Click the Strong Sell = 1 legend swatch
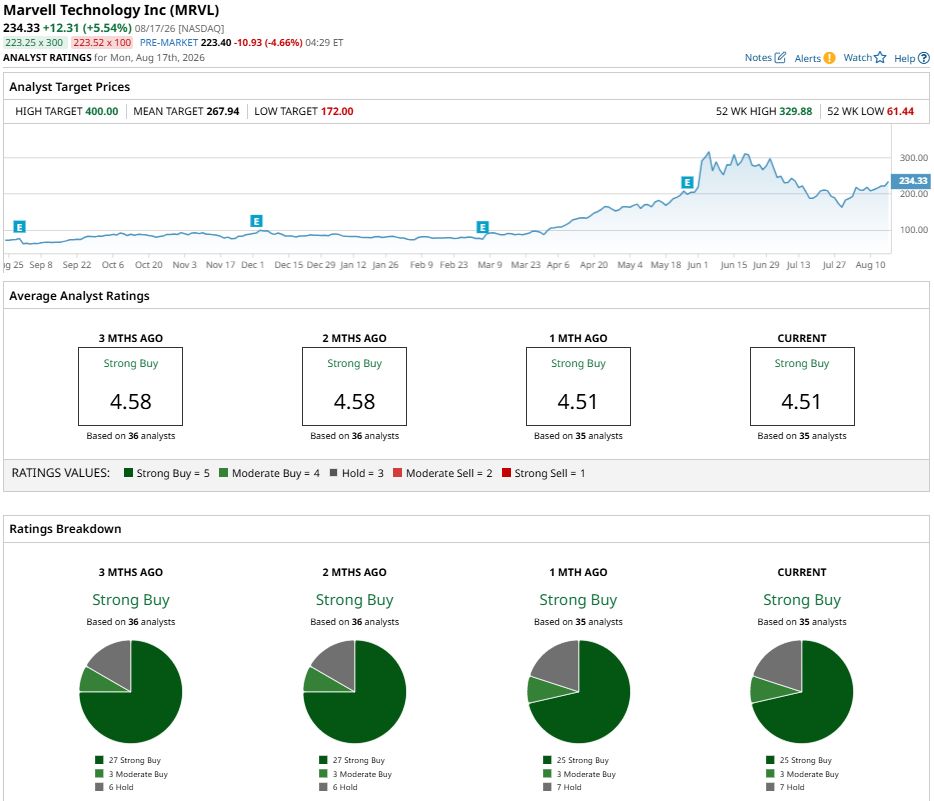The width and height of the screenshot is (934, 801). pyautogui.click(x=506, y=473)
